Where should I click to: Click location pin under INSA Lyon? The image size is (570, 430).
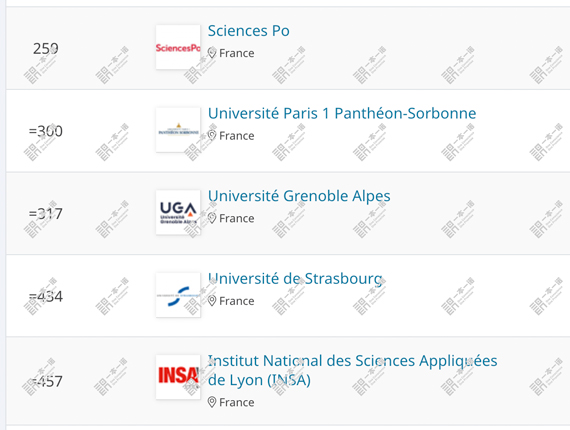[x=212, y=402]
